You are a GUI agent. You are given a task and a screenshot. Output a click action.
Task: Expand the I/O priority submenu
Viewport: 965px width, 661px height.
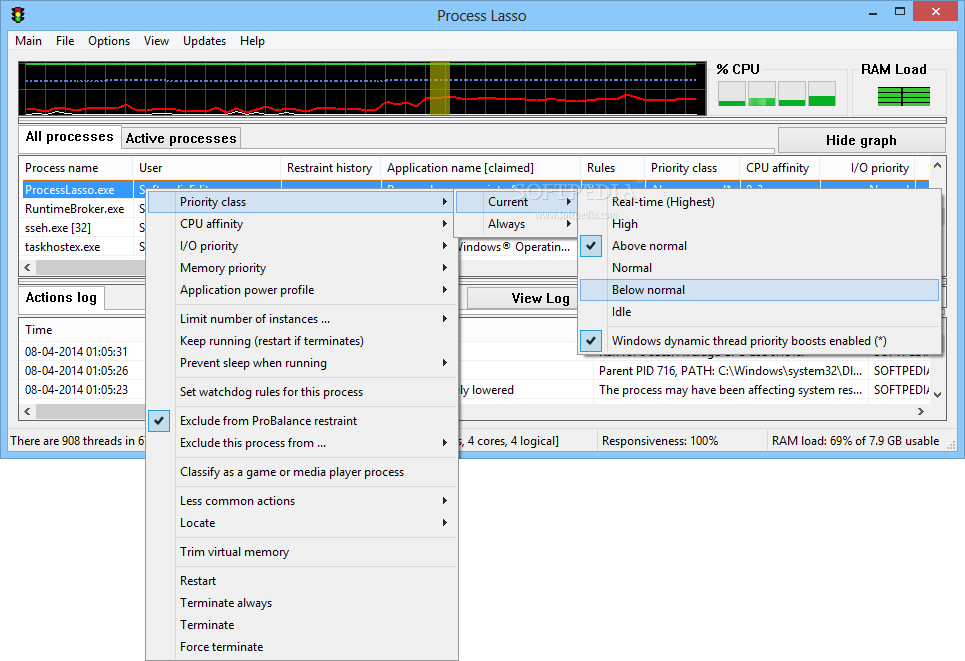(x=302, y=246)
